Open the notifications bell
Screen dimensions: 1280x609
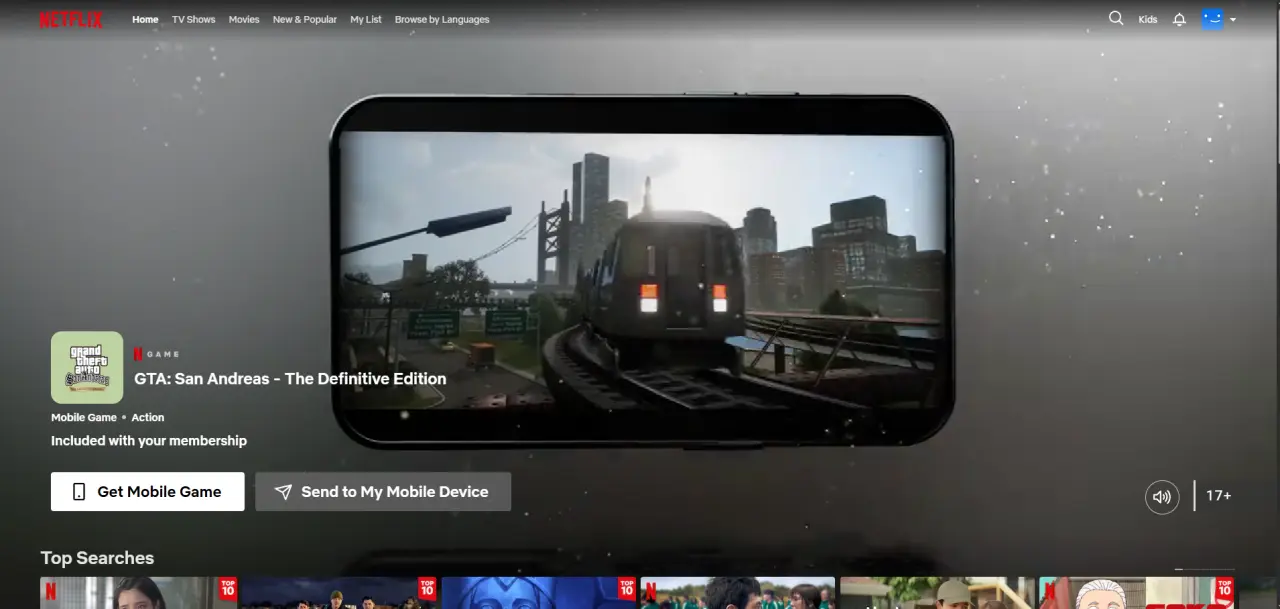(1179, 19)
